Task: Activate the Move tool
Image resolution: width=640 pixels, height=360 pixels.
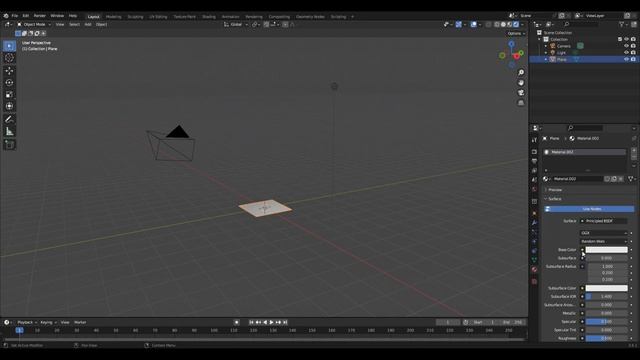Action: pos(9,71)
